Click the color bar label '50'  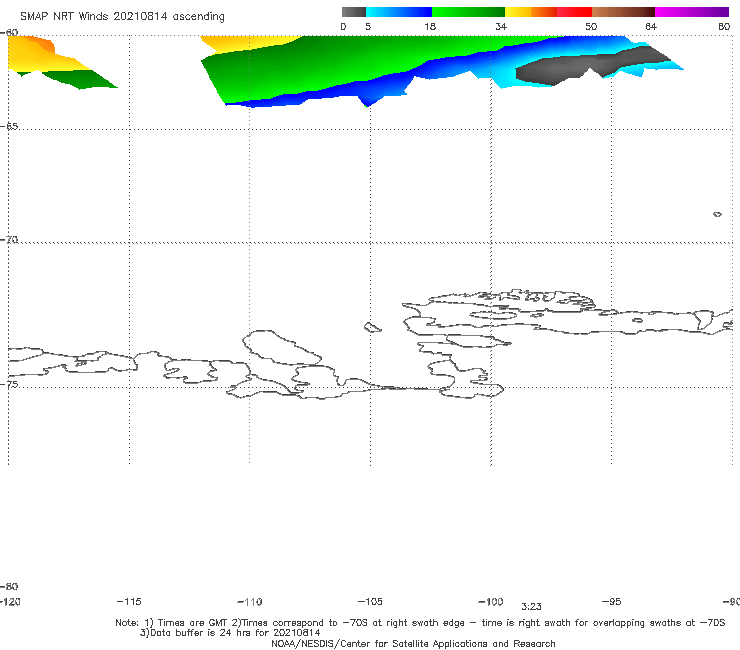[591, 26]
